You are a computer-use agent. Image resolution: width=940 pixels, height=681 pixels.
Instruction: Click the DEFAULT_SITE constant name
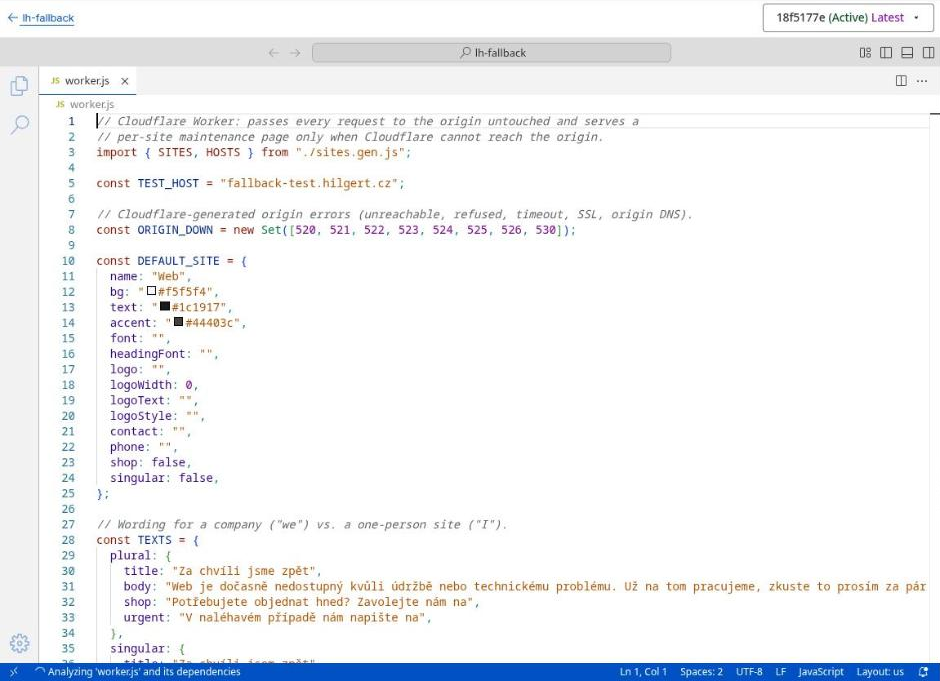tap(179, 261)
